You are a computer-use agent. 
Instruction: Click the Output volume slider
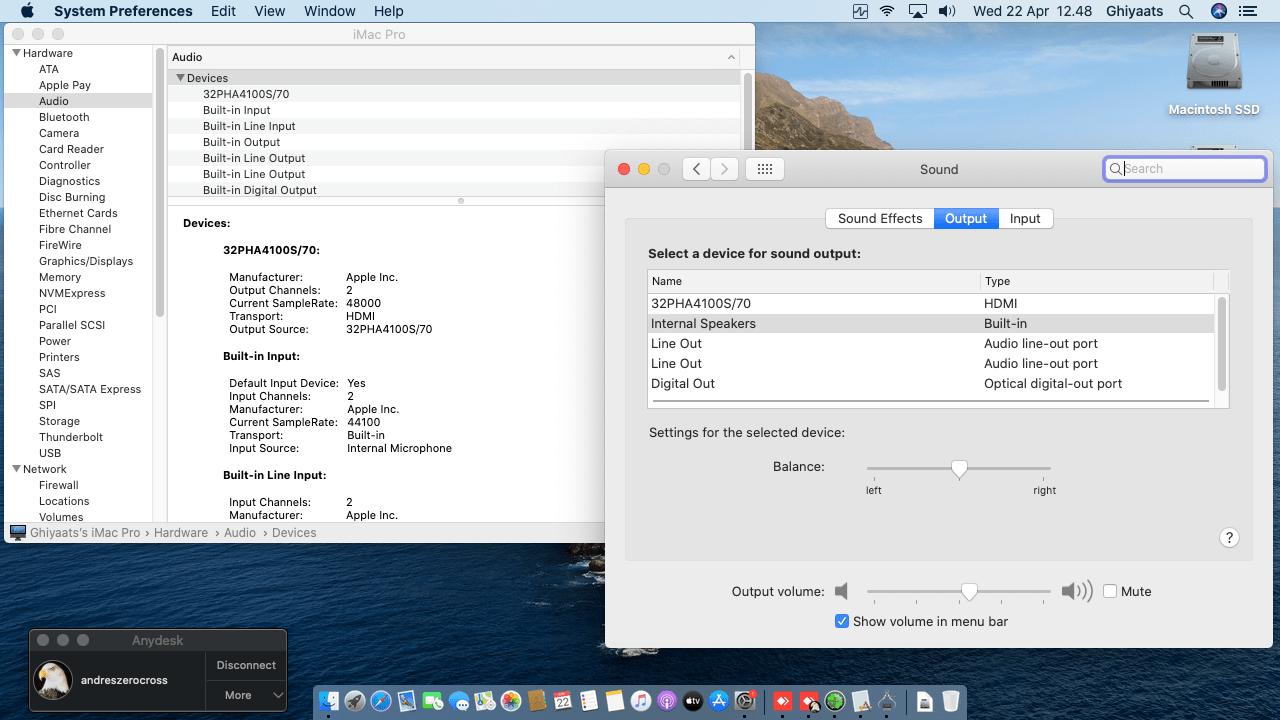click(x=968, y=592)
